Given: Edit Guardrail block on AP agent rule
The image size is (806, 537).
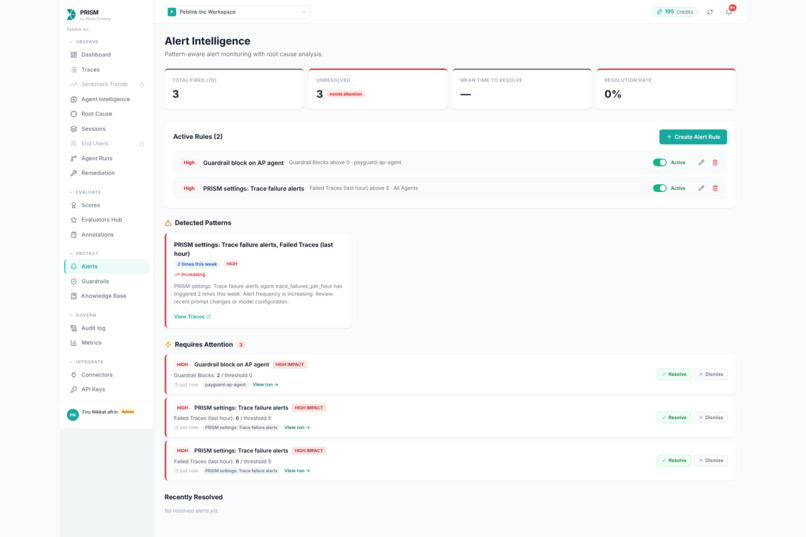Looking at the screenshot, I should (701, 162).
